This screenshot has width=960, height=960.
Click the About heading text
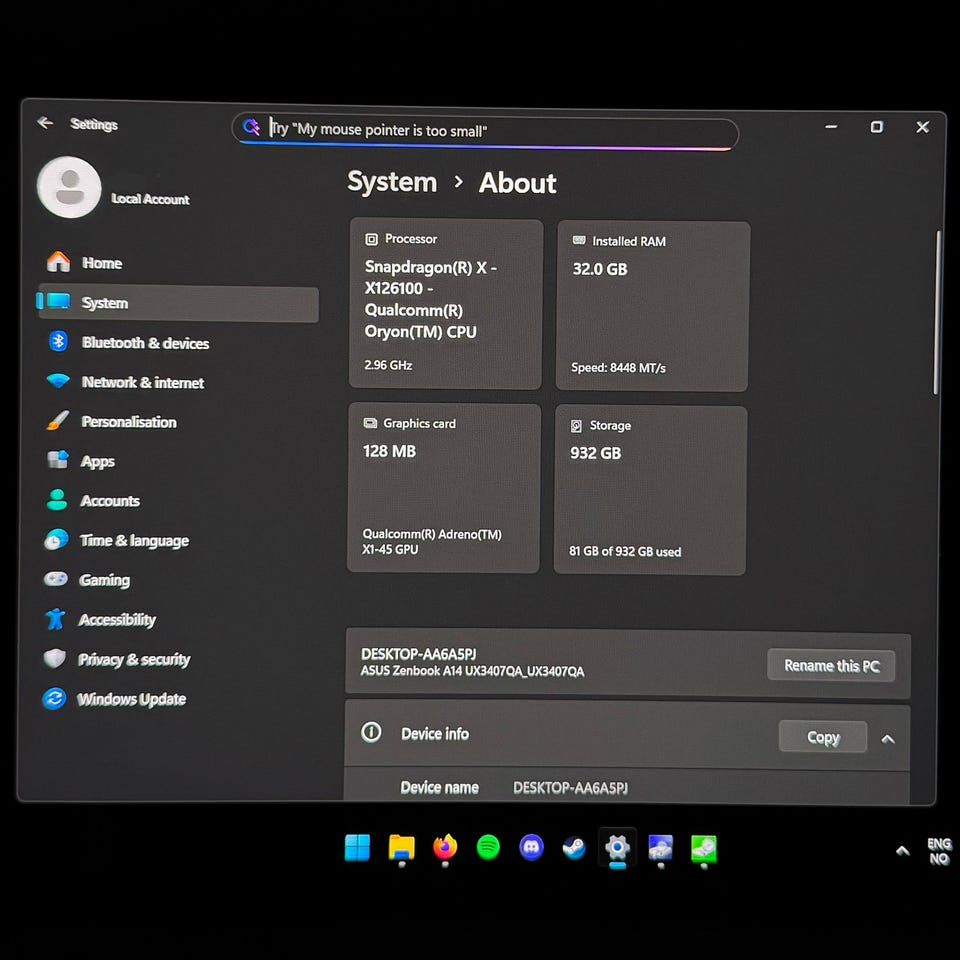[x=517, y=183]
